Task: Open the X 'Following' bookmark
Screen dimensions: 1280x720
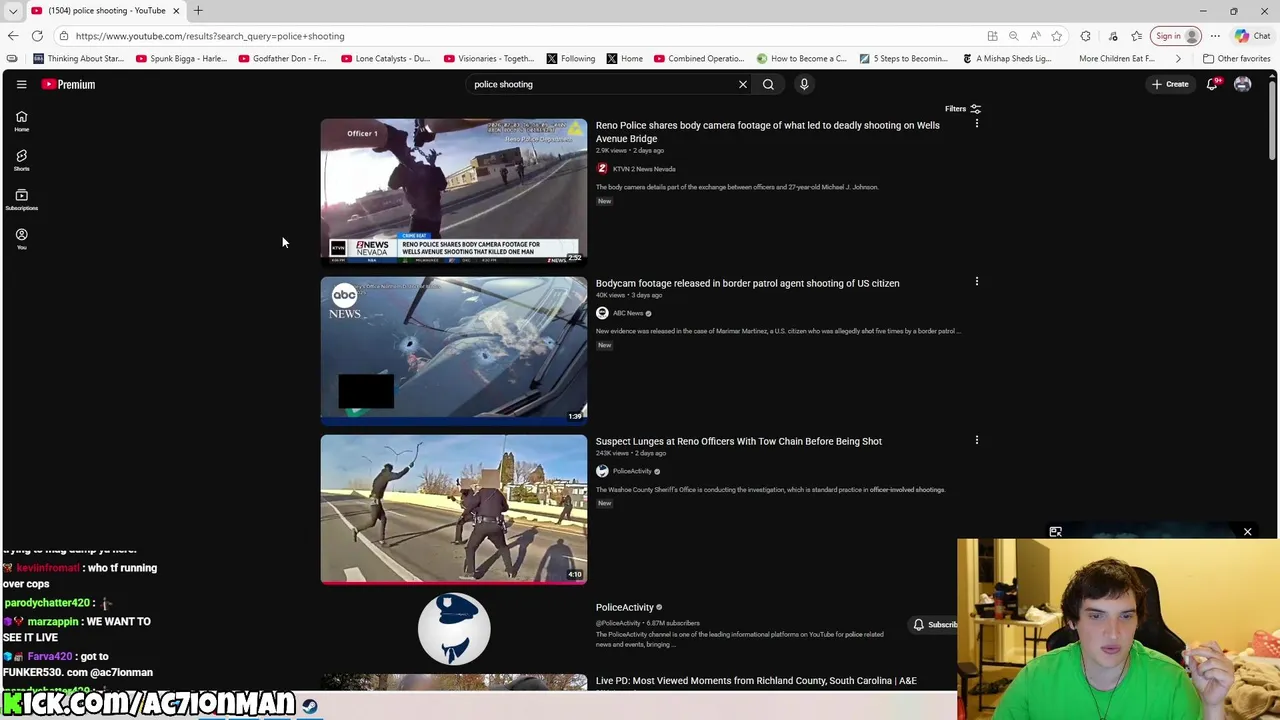Action: point(571,58)
